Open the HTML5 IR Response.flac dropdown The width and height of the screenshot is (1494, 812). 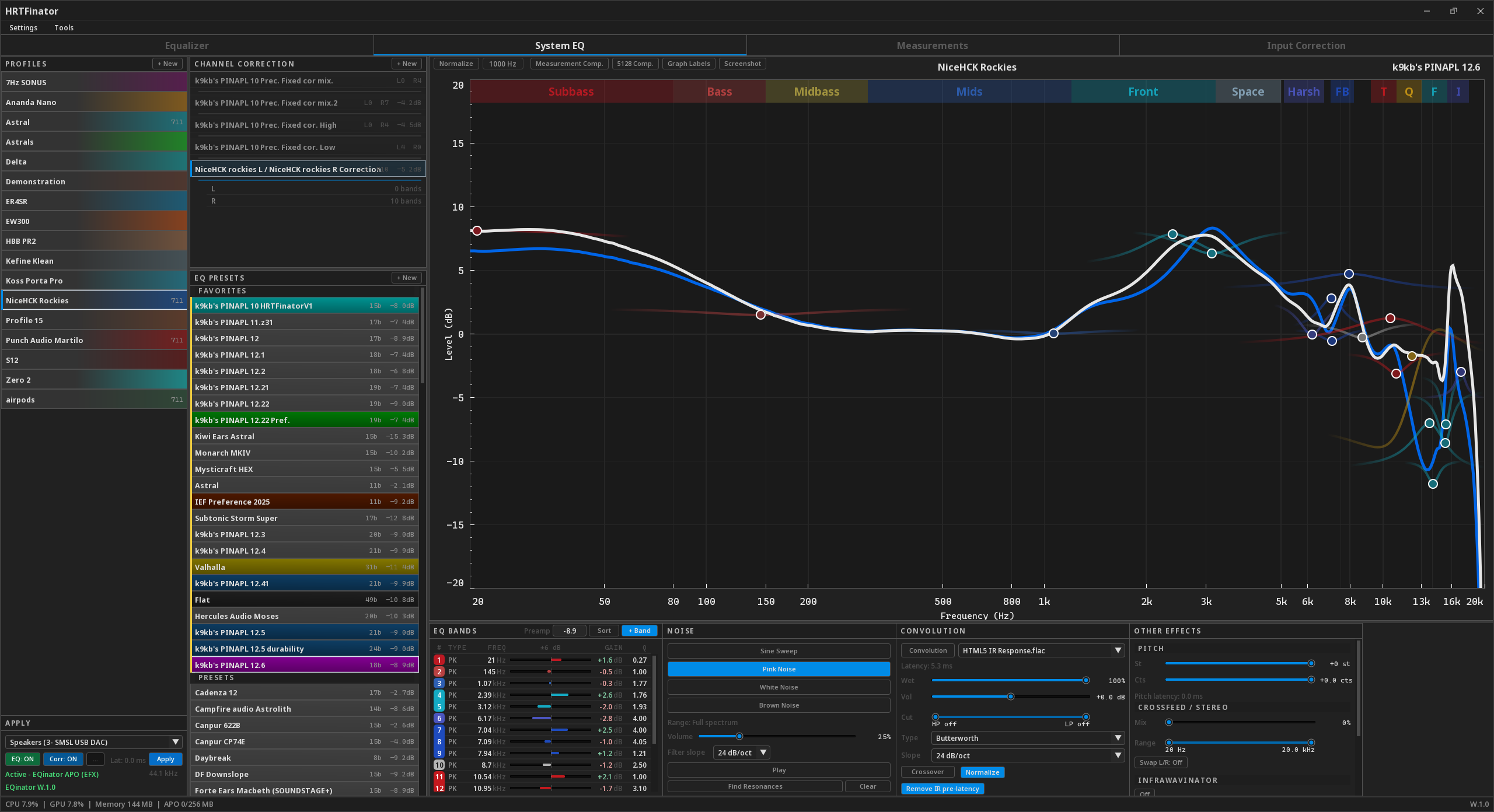point(1041,650)
